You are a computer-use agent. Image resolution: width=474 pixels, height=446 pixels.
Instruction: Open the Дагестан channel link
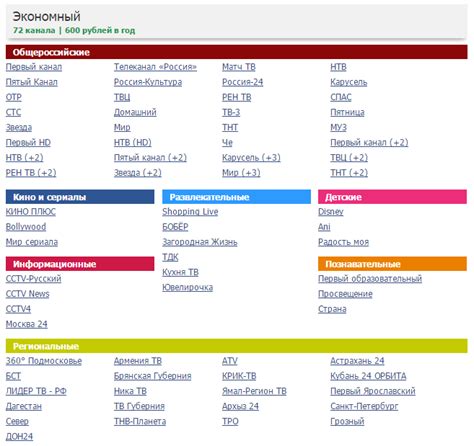(x=24, y=406)
